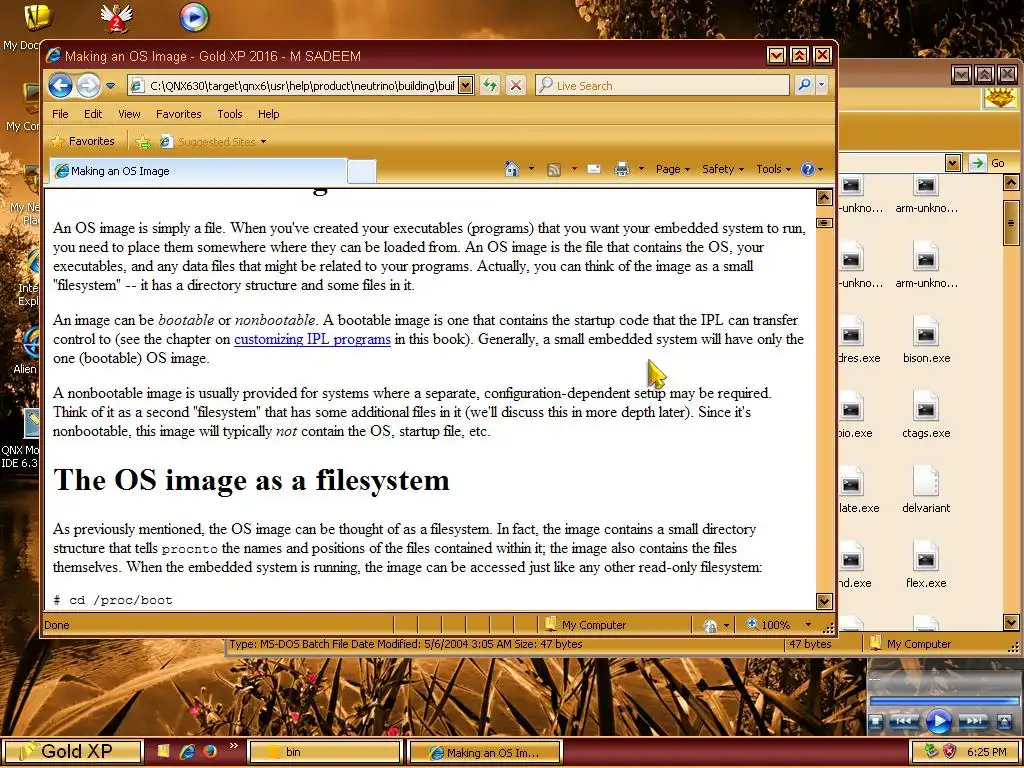
Task: Click the first quick launch folder icon
Action: [163, 751]
